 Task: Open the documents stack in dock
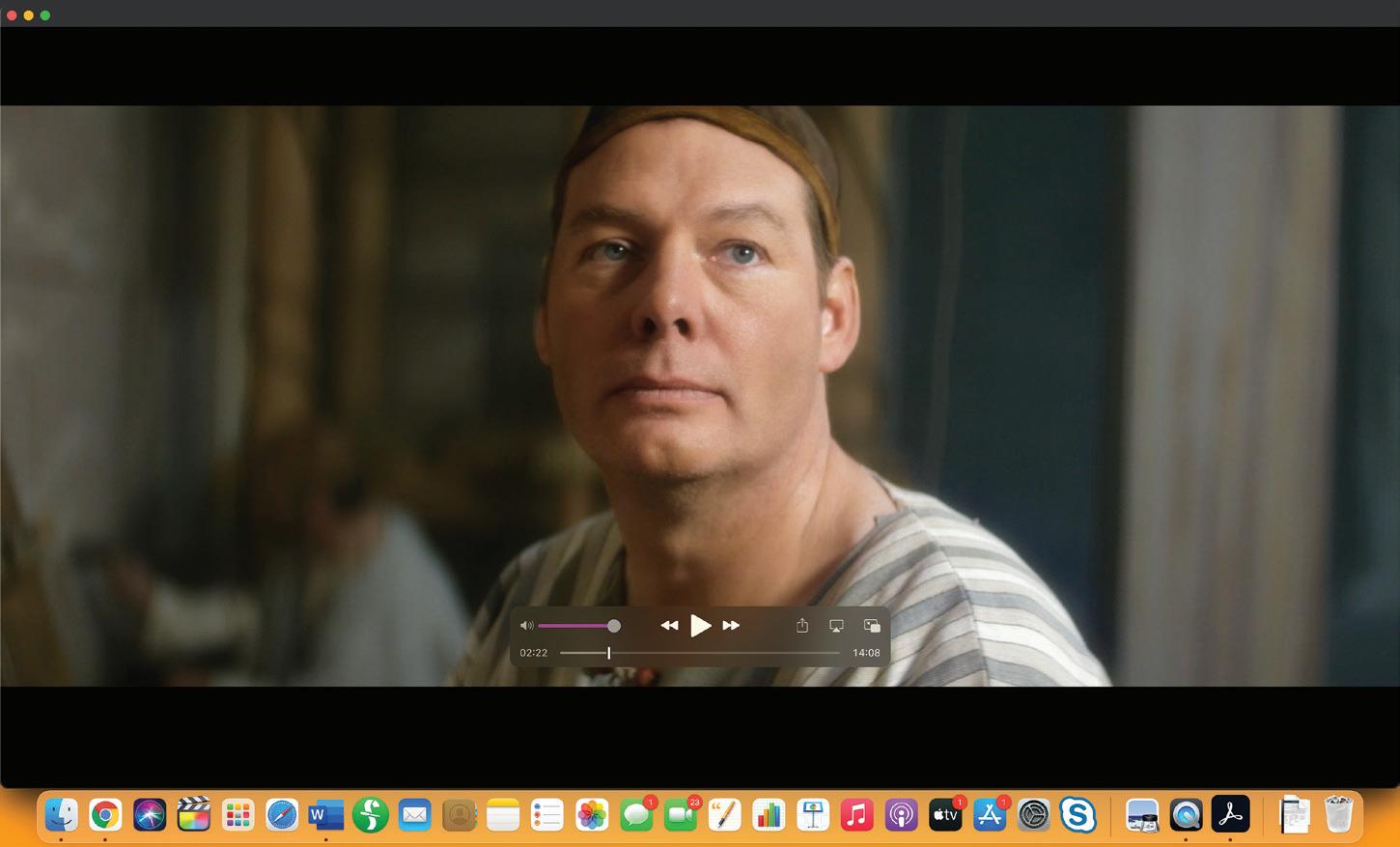[1295, 816]
